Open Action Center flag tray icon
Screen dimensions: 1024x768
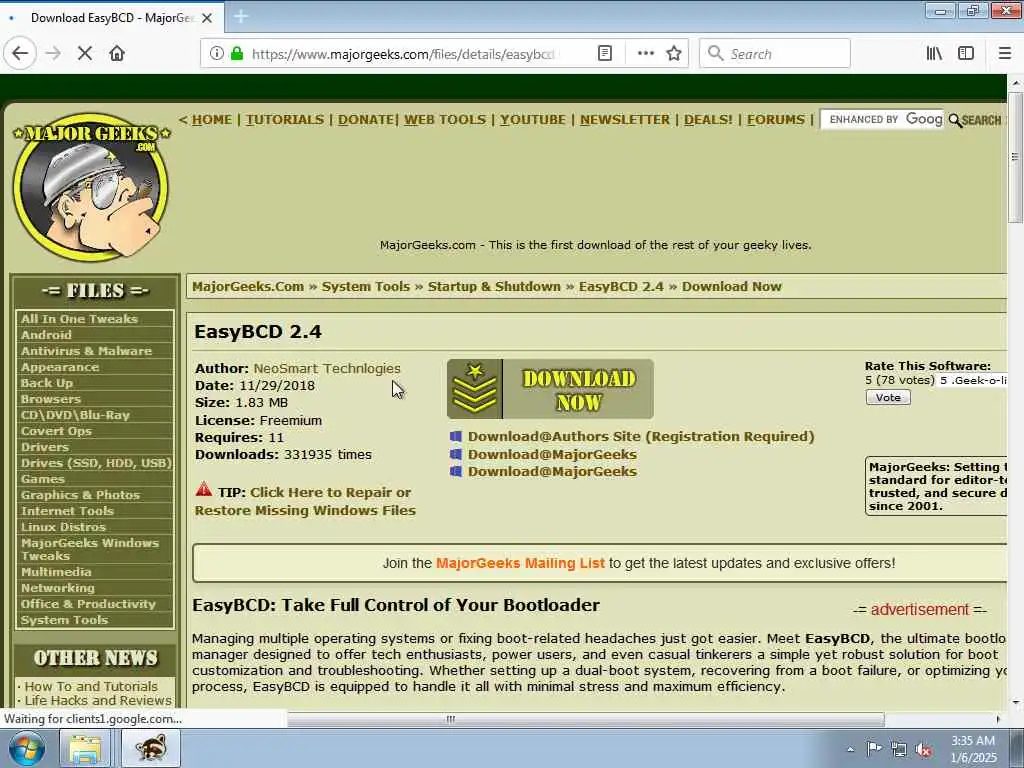point(874,748)
